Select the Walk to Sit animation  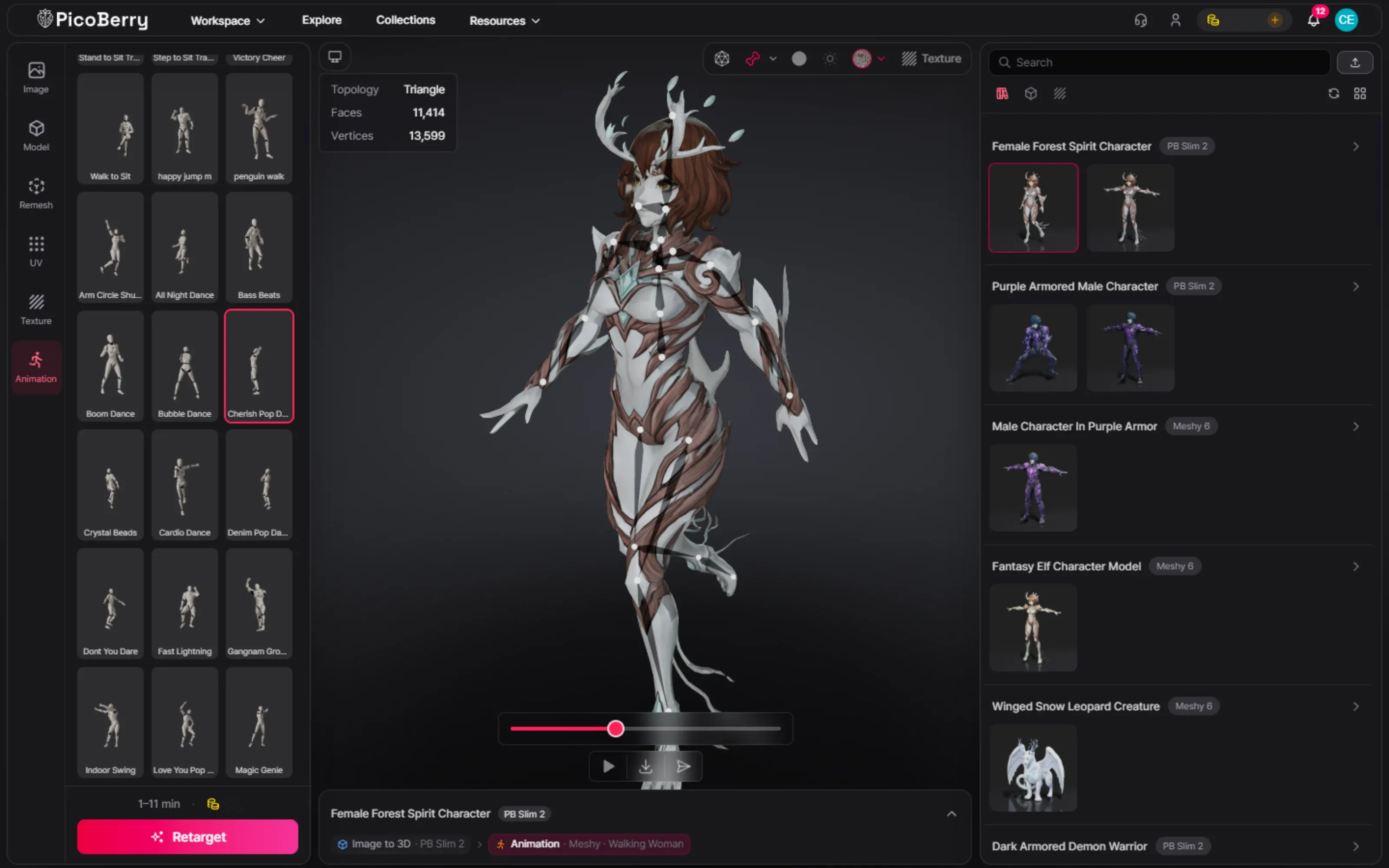[x=110, y=128]
